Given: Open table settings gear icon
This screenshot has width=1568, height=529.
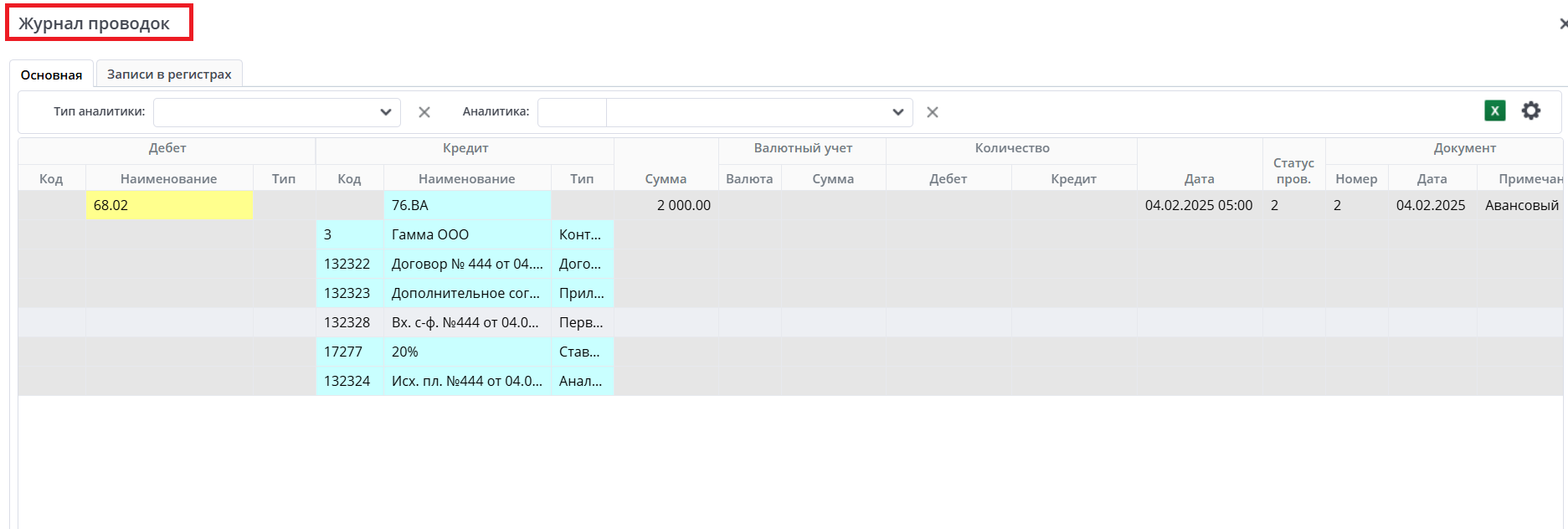Looking at the screenshot, I should point(1530,110).
